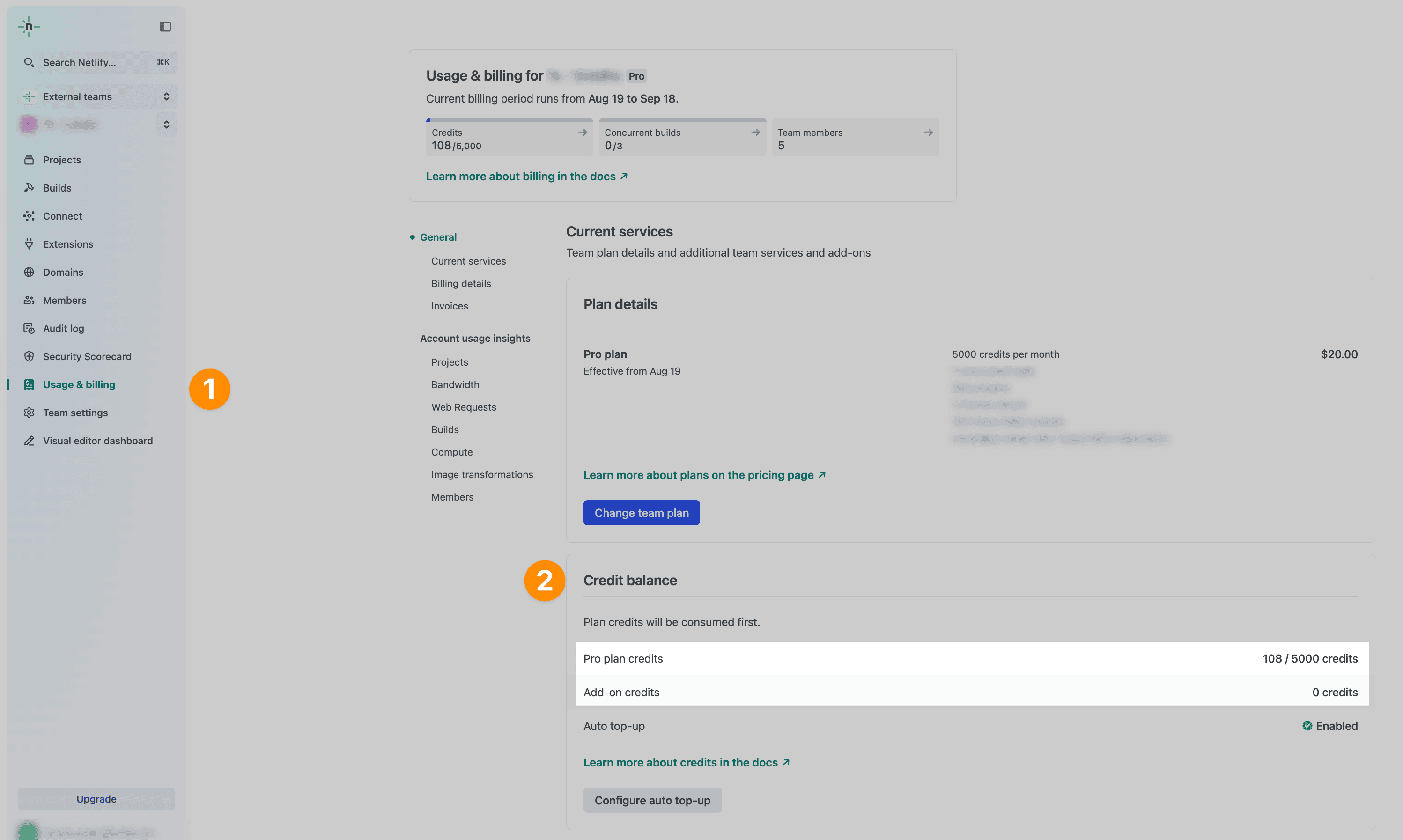This screenshot has height=840, width=1403.
Task: Expand the Credits usage card arrow
Action: (583, 133)
